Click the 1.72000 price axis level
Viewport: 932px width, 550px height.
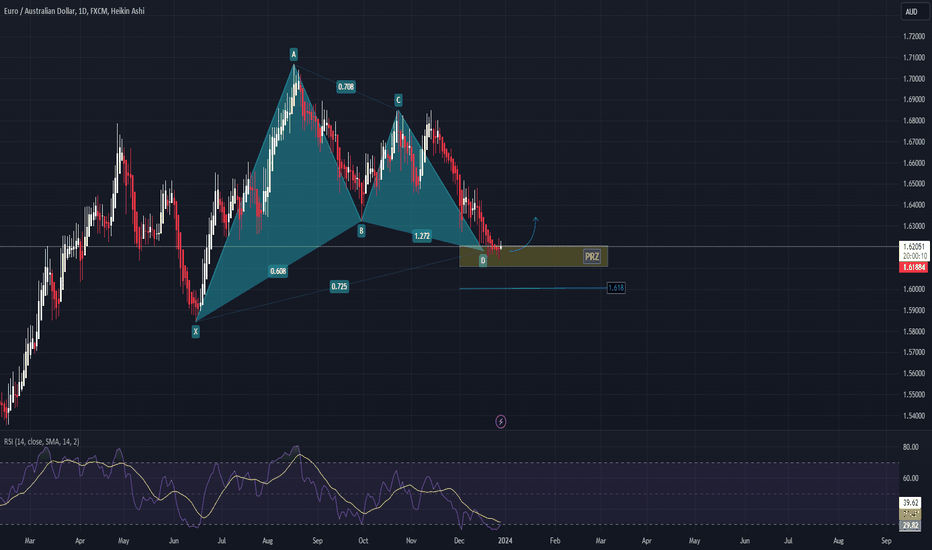click(914, 36)
